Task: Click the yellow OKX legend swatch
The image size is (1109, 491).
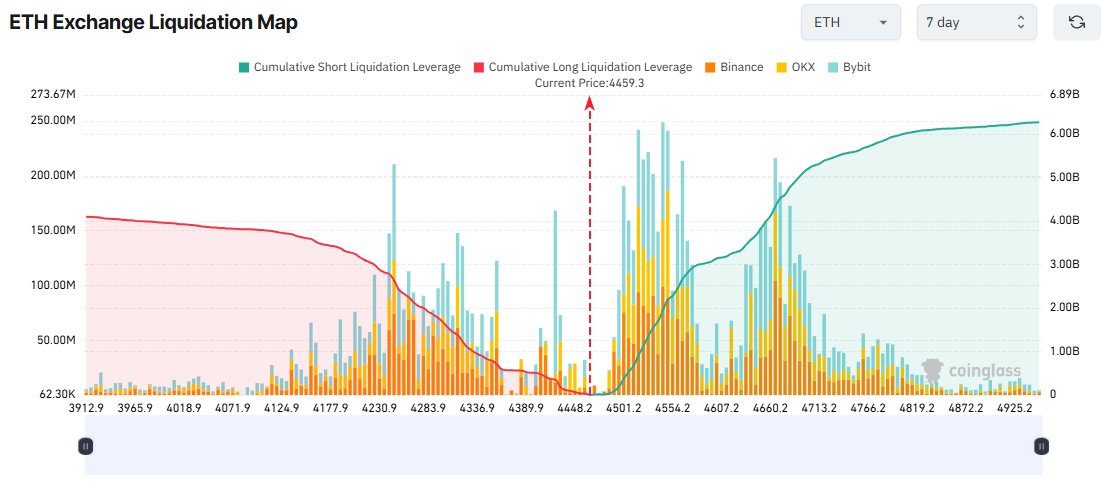Action: pos(783,67)
